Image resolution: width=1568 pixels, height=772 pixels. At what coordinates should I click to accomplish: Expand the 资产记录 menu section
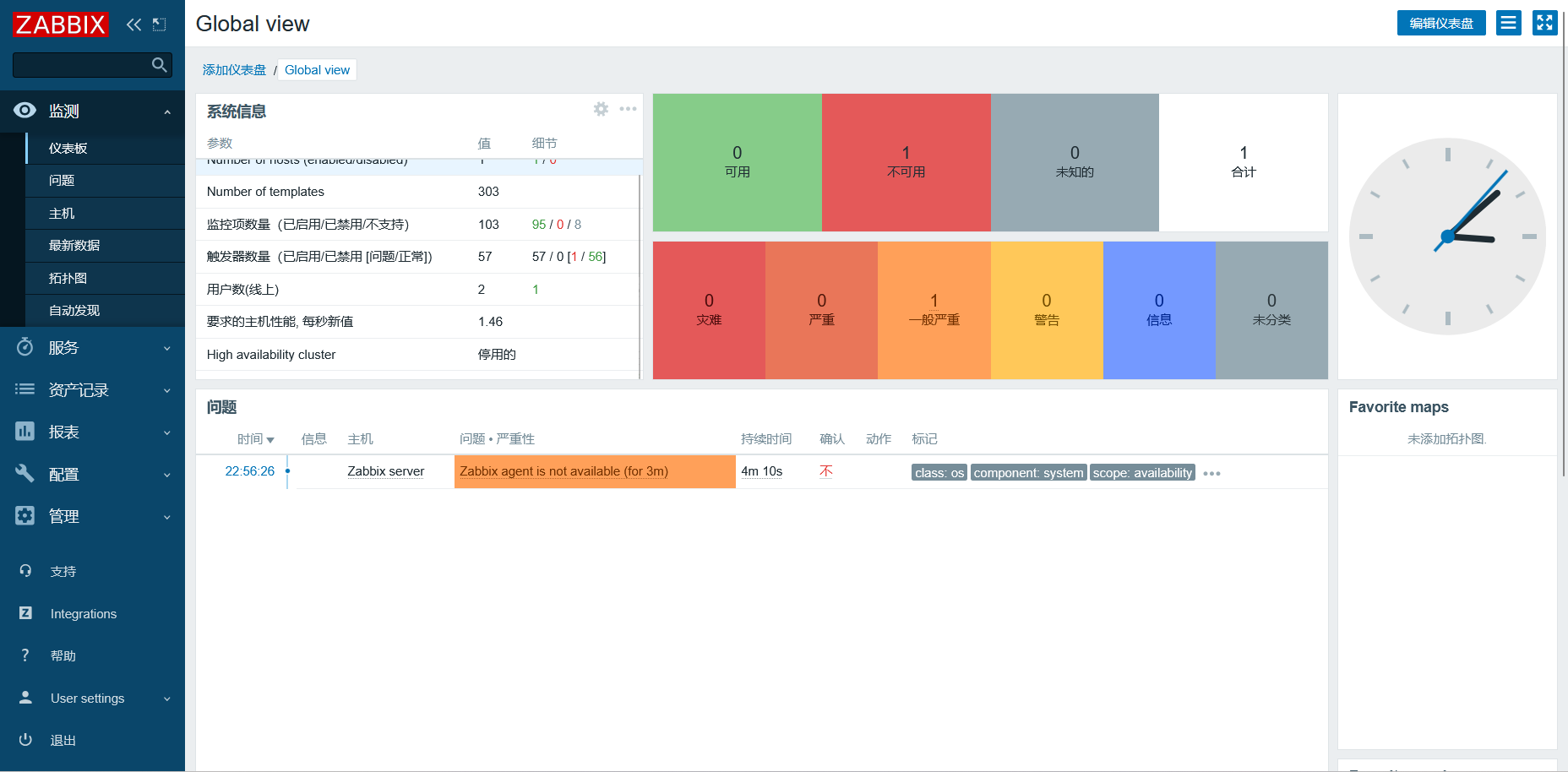click(167, 390)
